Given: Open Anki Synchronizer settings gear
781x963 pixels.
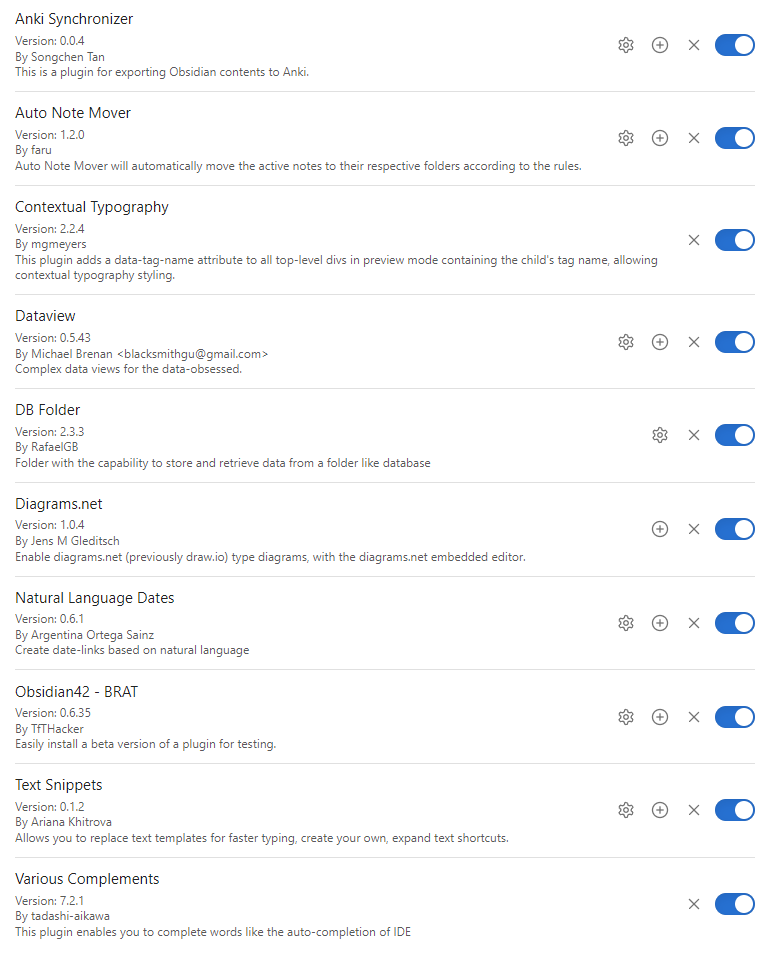Looking at the screenshot, I should pos(626,45).
